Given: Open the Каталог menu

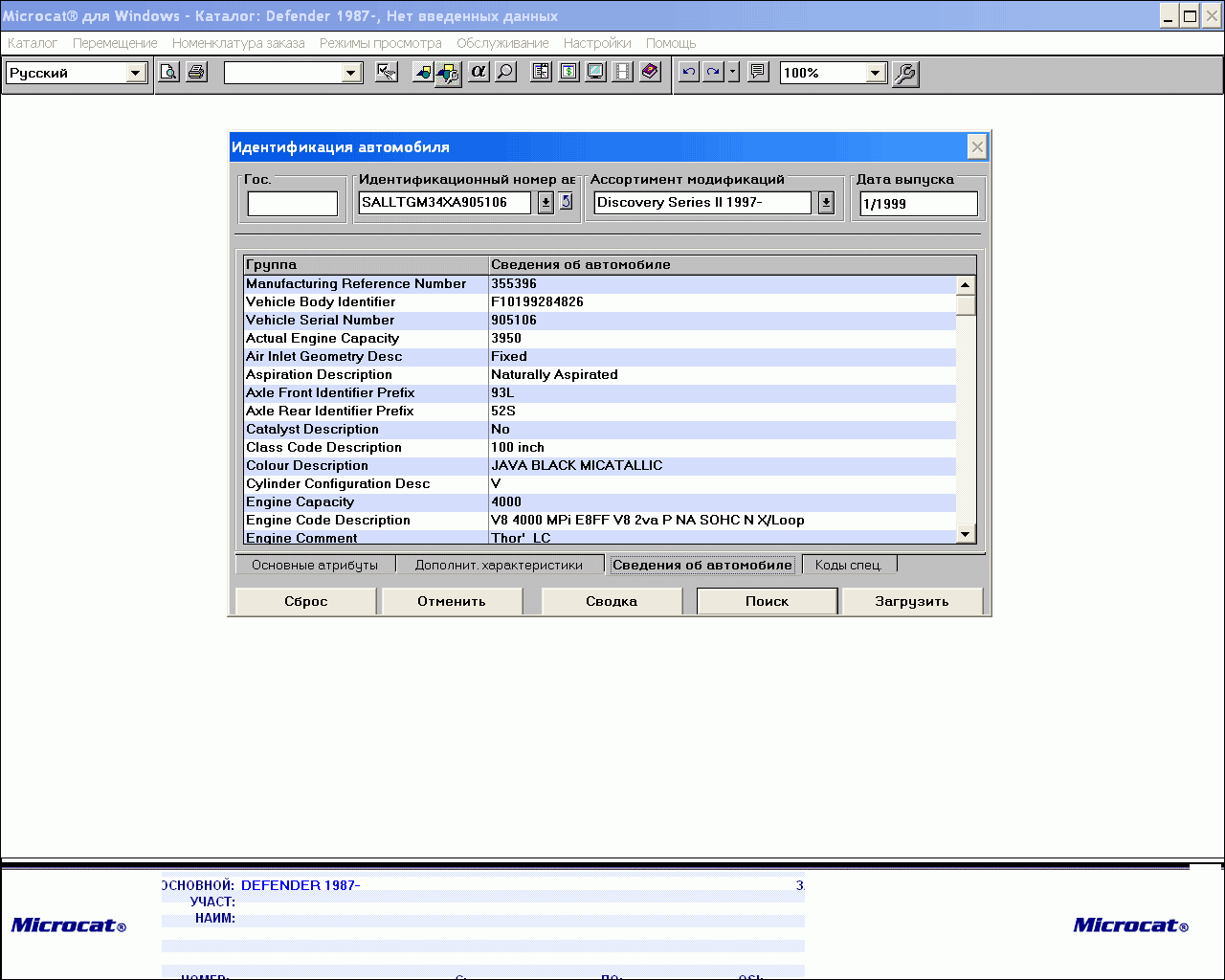Looking at the screenshot, I should click(x=33, y=43).
